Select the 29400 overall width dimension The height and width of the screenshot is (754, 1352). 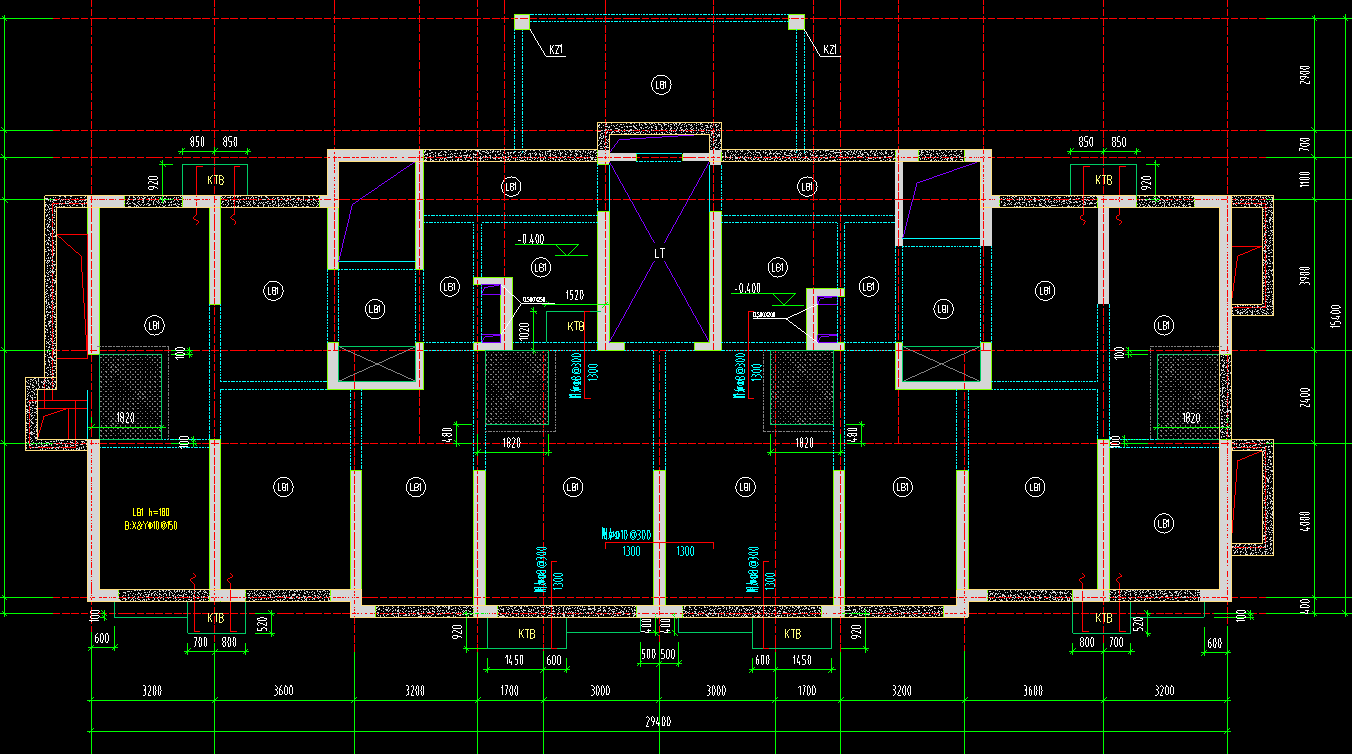tap(658, 723)
